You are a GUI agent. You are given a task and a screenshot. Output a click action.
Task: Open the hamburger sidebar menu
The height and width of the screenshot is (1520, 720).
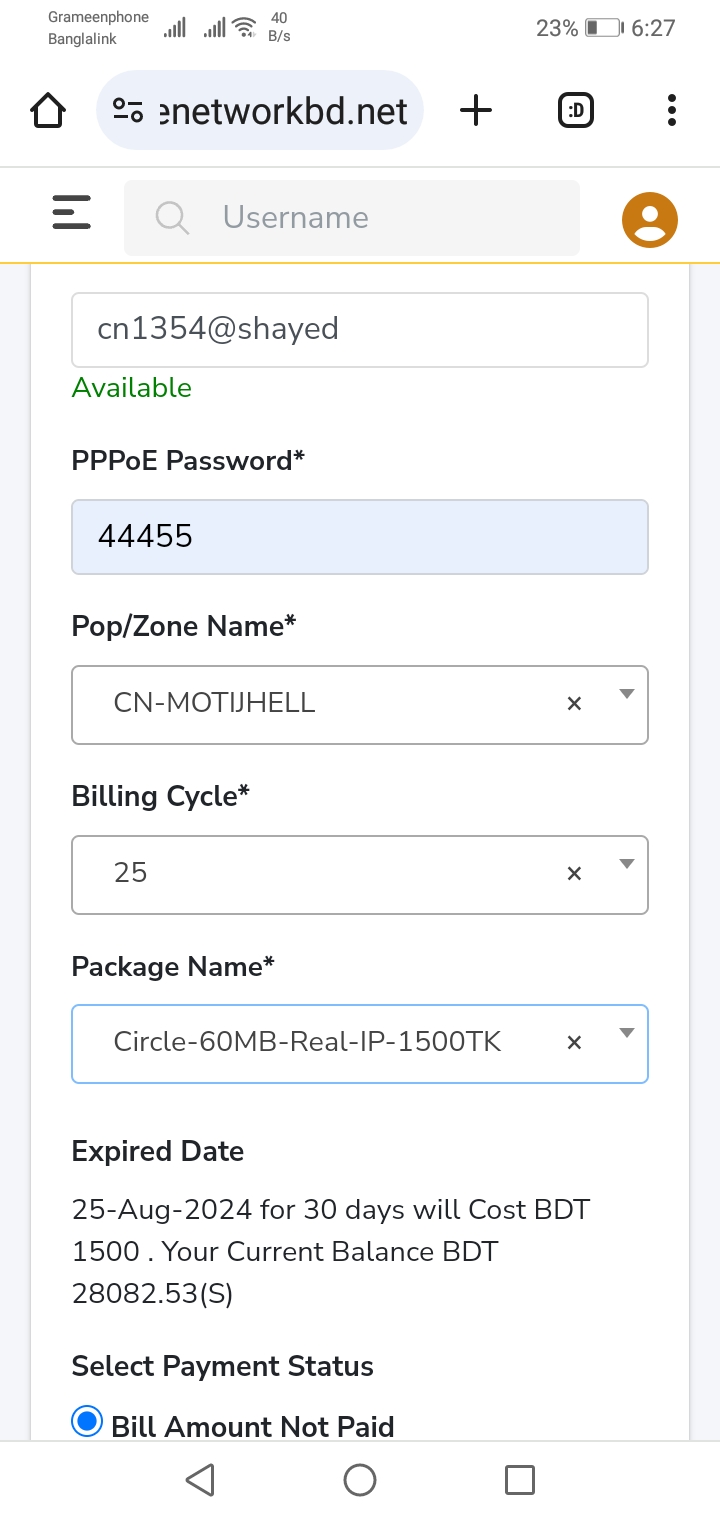point(72,213)
